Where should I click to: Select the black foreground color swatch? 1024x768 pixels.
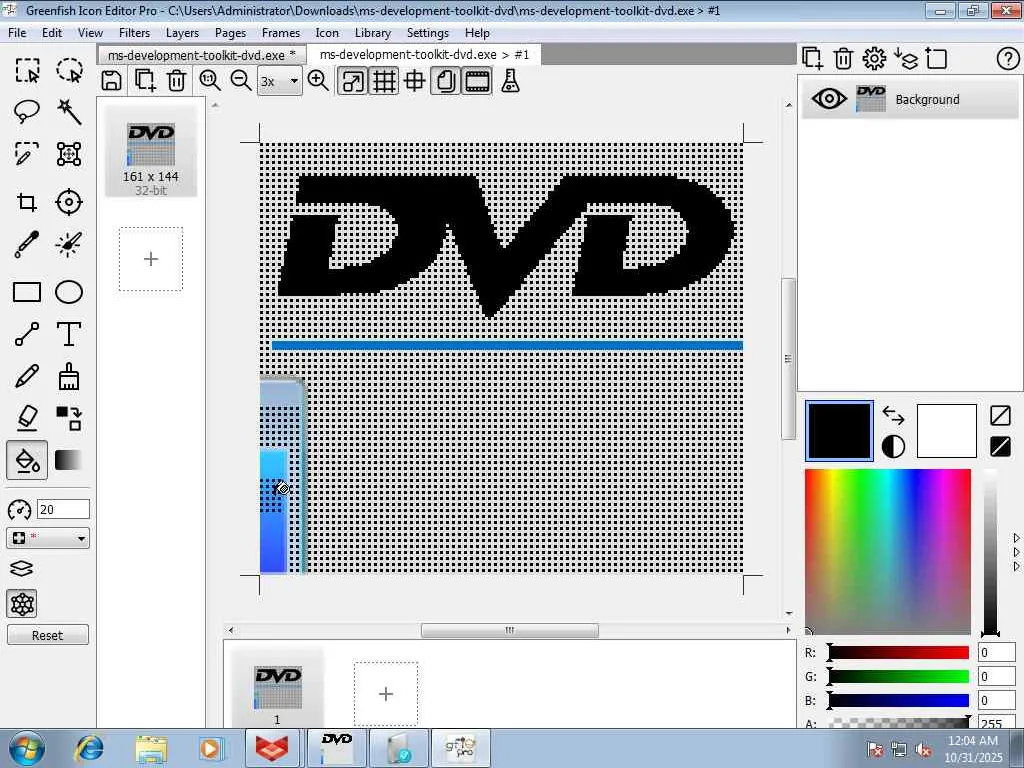click(x=839, y=431)
